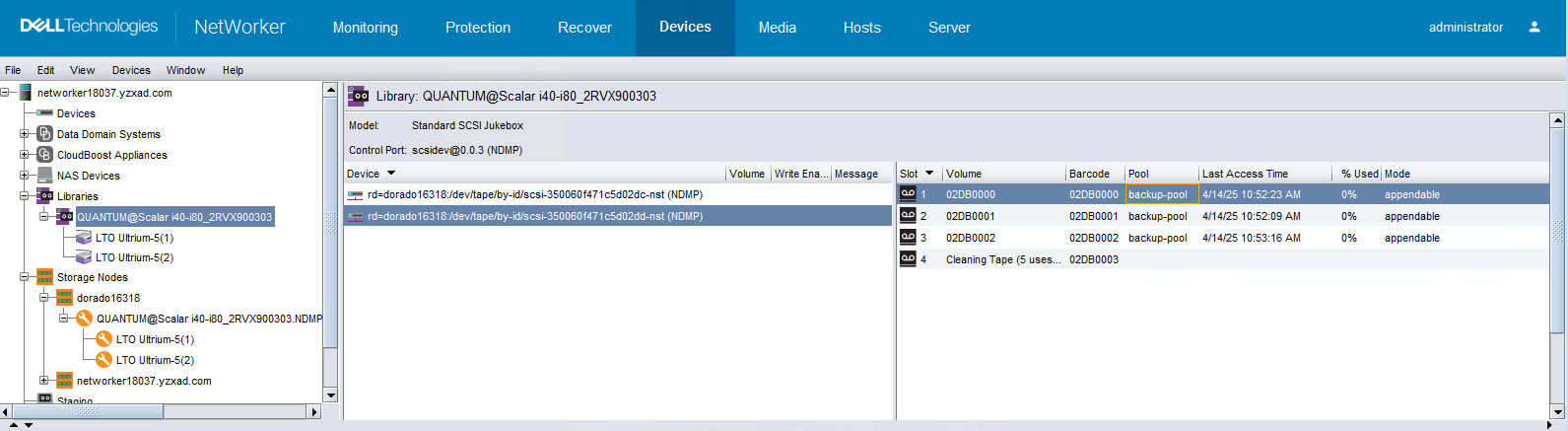Screen dimensions: 1568x431
Task: Switch to the Recover tab
Action: pyautogui.click(x=584, y=28)
